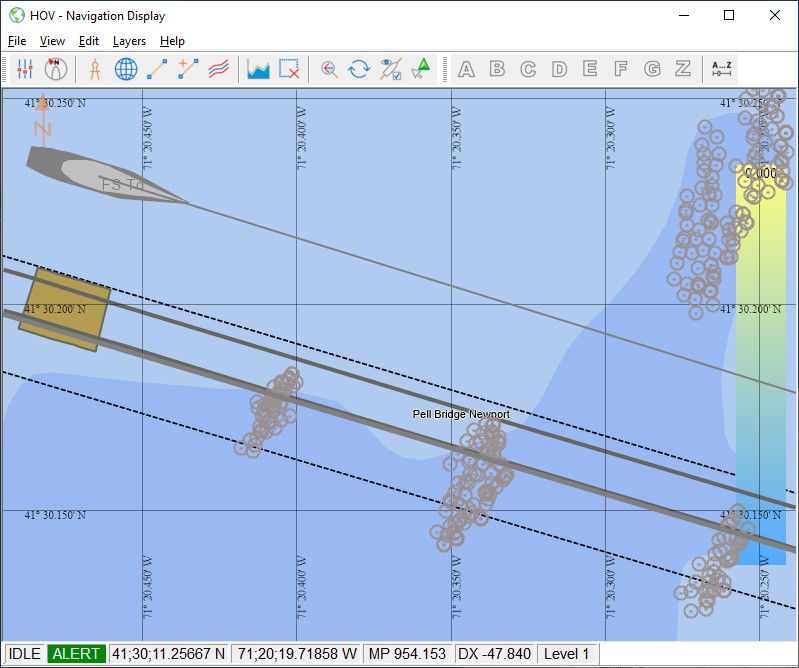Click the globe grid icon
The height and width of the screenshot is (668, 799).
click(126, 69)
